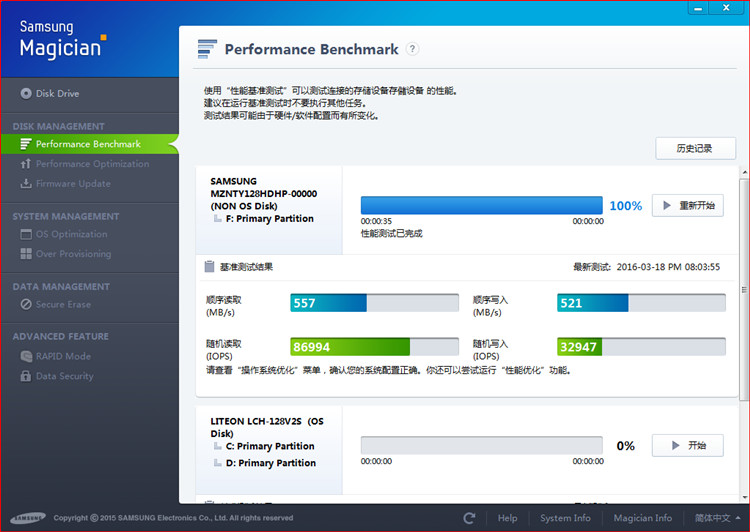Select F: Primary Partition
The height and width of the screenshot is (532, 750).
[x=269, y=219]
